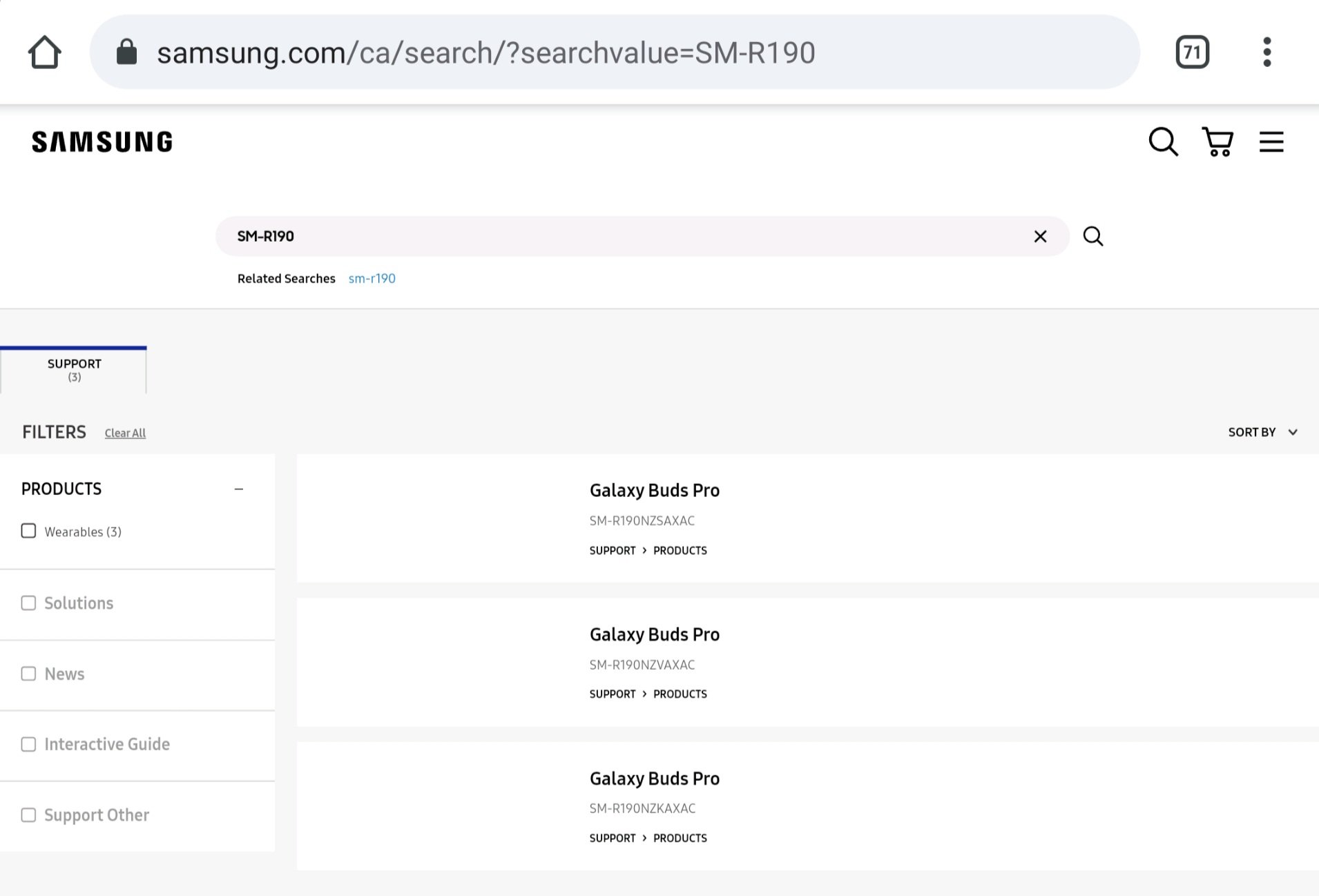Expand the Sort By dropdown
This screenshot has width=1319, height=896.
(x=1262, y=432)
